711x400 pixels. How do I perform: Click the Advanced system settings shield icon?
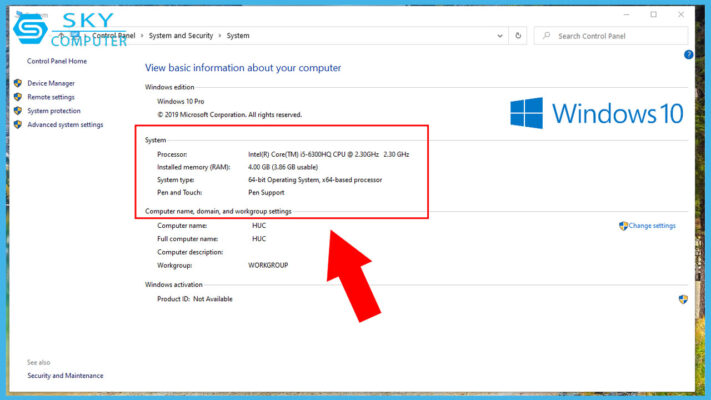[x=18, y=125]
